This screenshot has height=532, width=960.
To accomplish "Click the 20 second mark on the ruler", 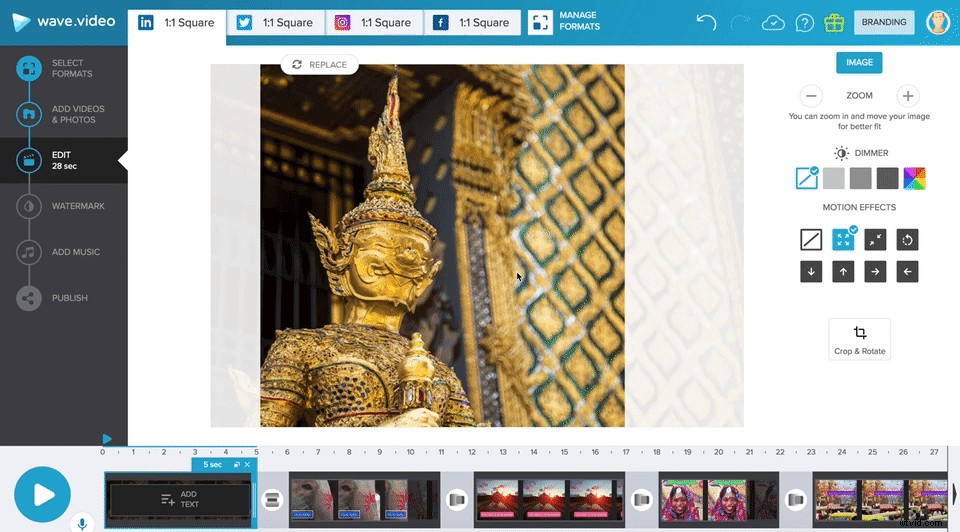I will (718, 452).
